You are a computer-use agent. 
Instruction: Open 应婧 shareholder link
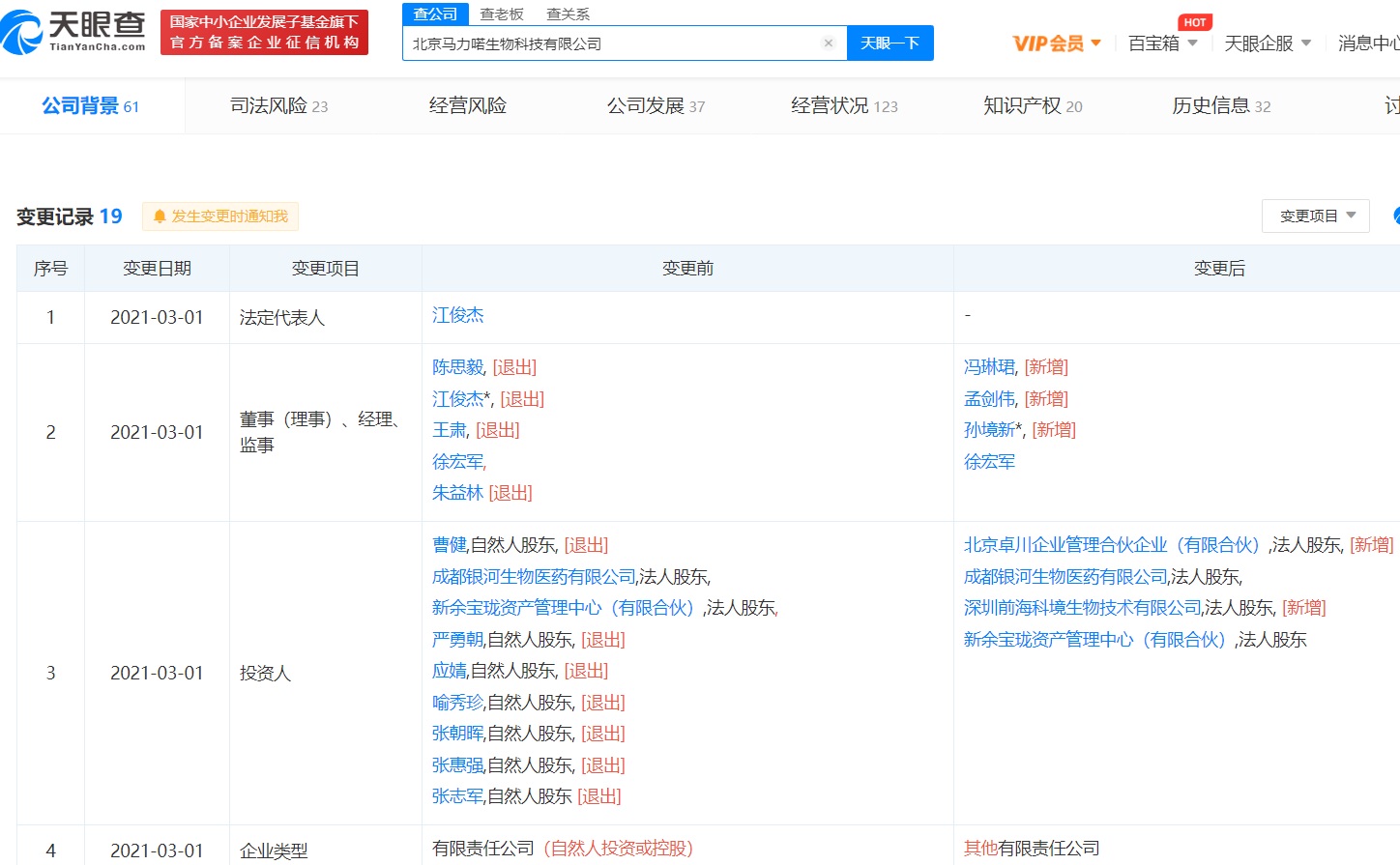click(450, 671)
